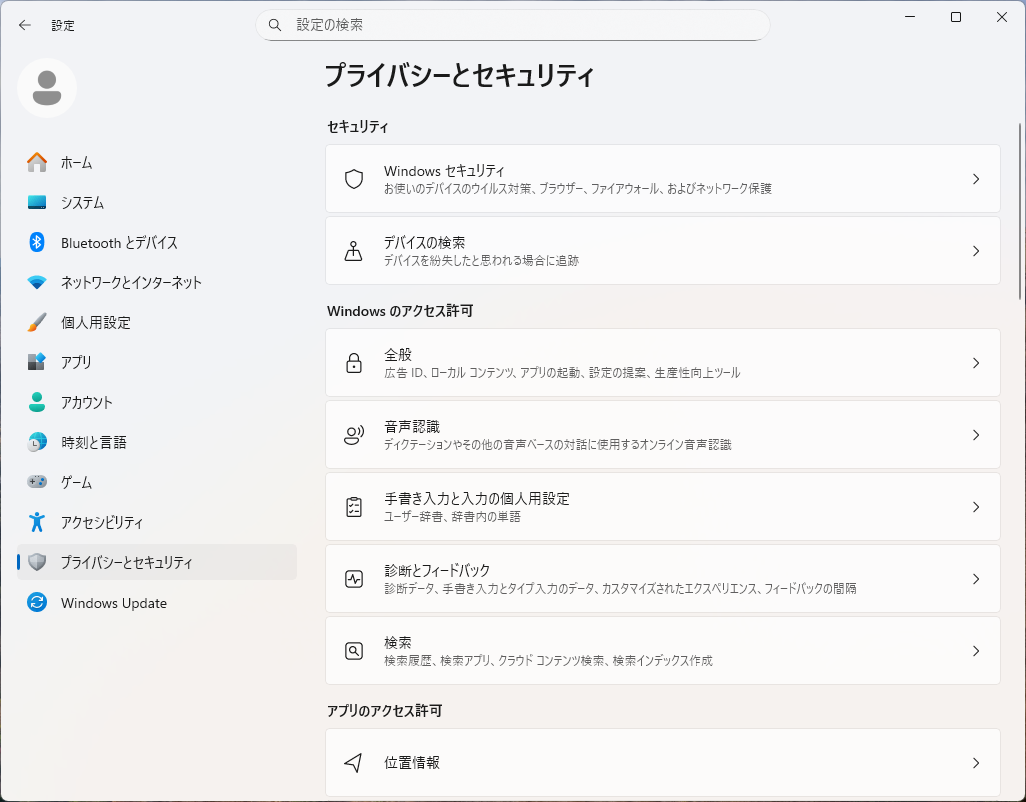
Task: Navigate to アクセシビリティ settings
Action: (101, 523)
